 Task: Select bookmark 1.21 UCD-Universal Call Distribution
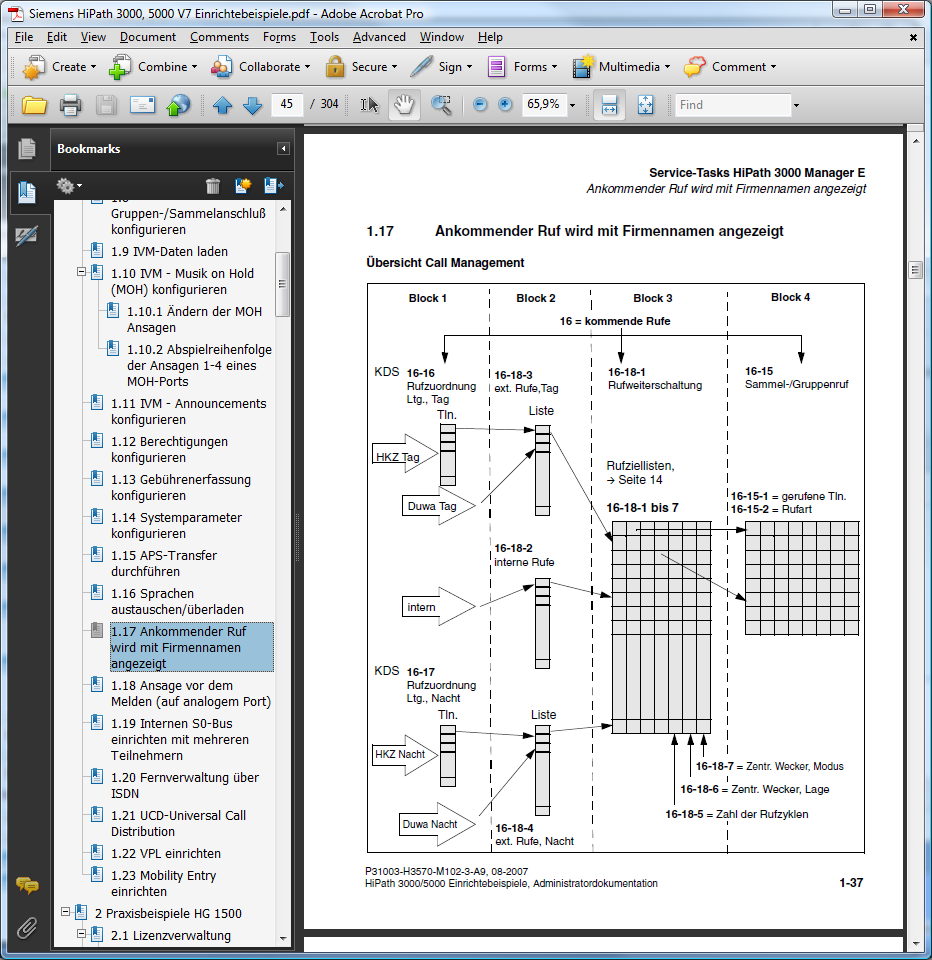178,823
